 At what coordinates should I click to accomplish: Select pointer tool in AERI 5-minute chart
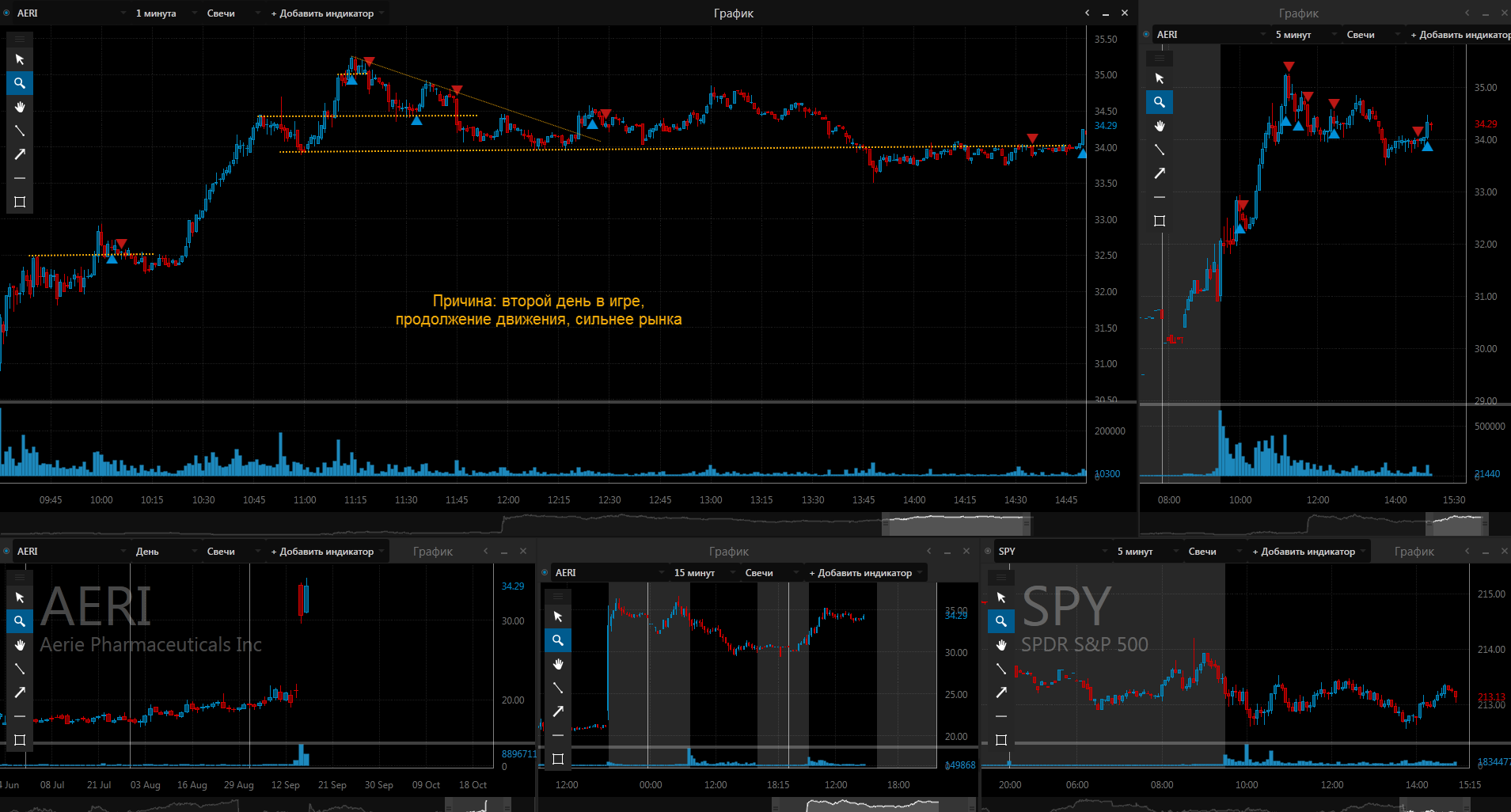pyautogui.click(x=1160, y=78)
